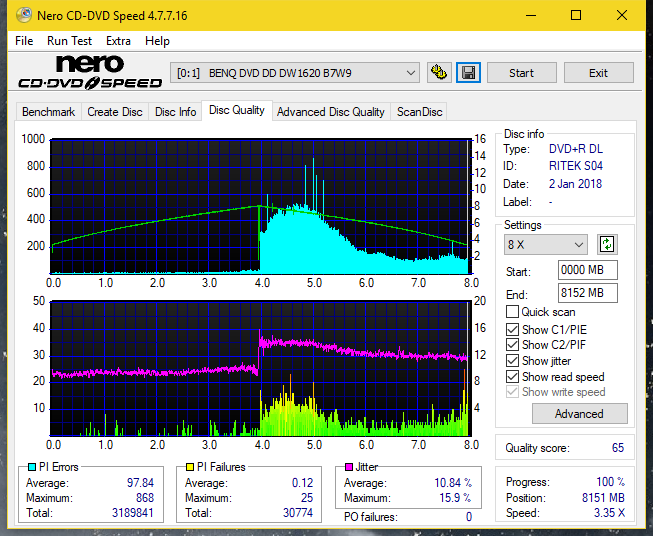Disable Show read speed checkbox
The image size is (653, 536).
tap(512, 376)
